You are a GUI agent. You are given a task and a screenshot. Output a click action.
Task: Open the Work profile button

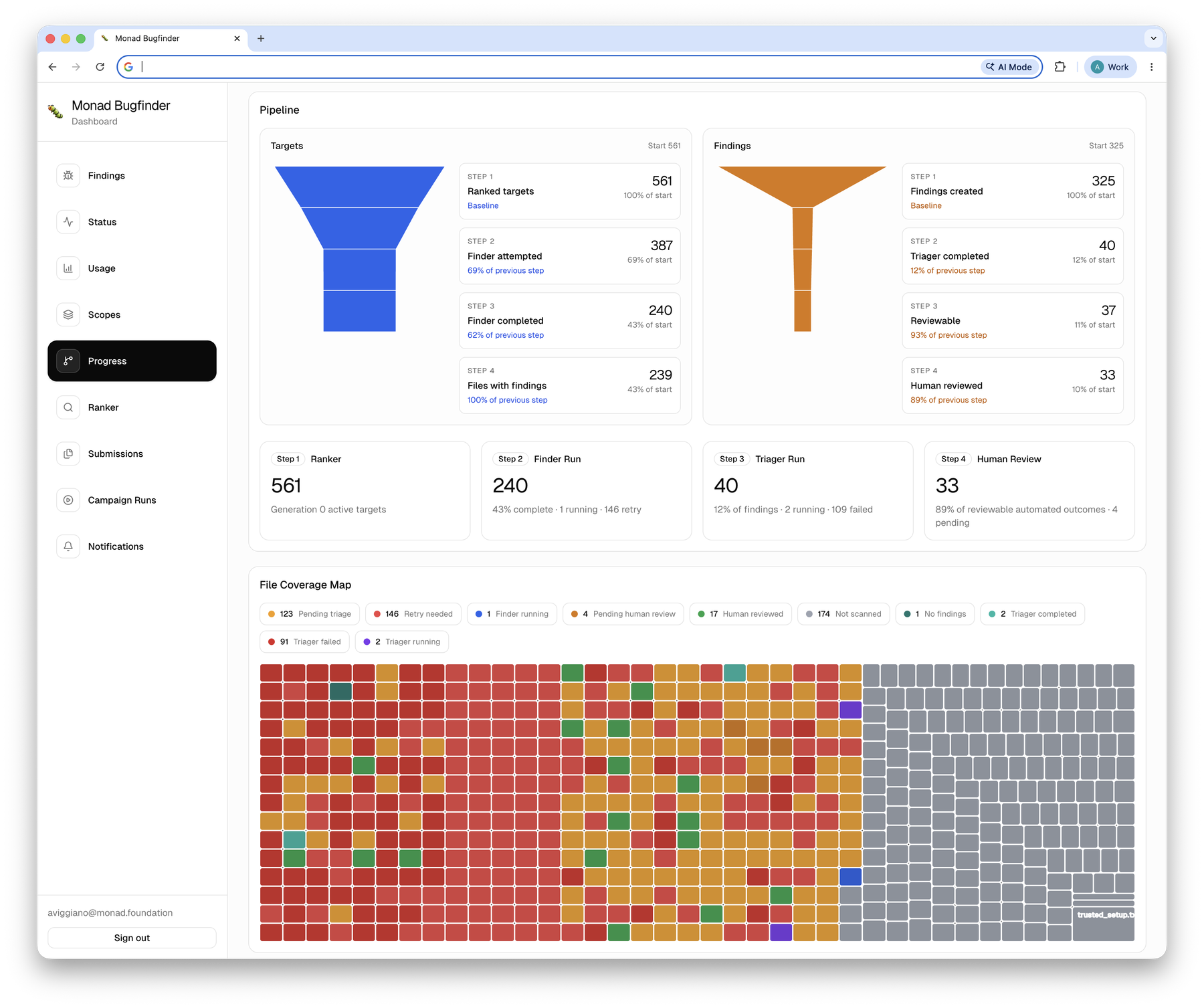coord(1110,67)
